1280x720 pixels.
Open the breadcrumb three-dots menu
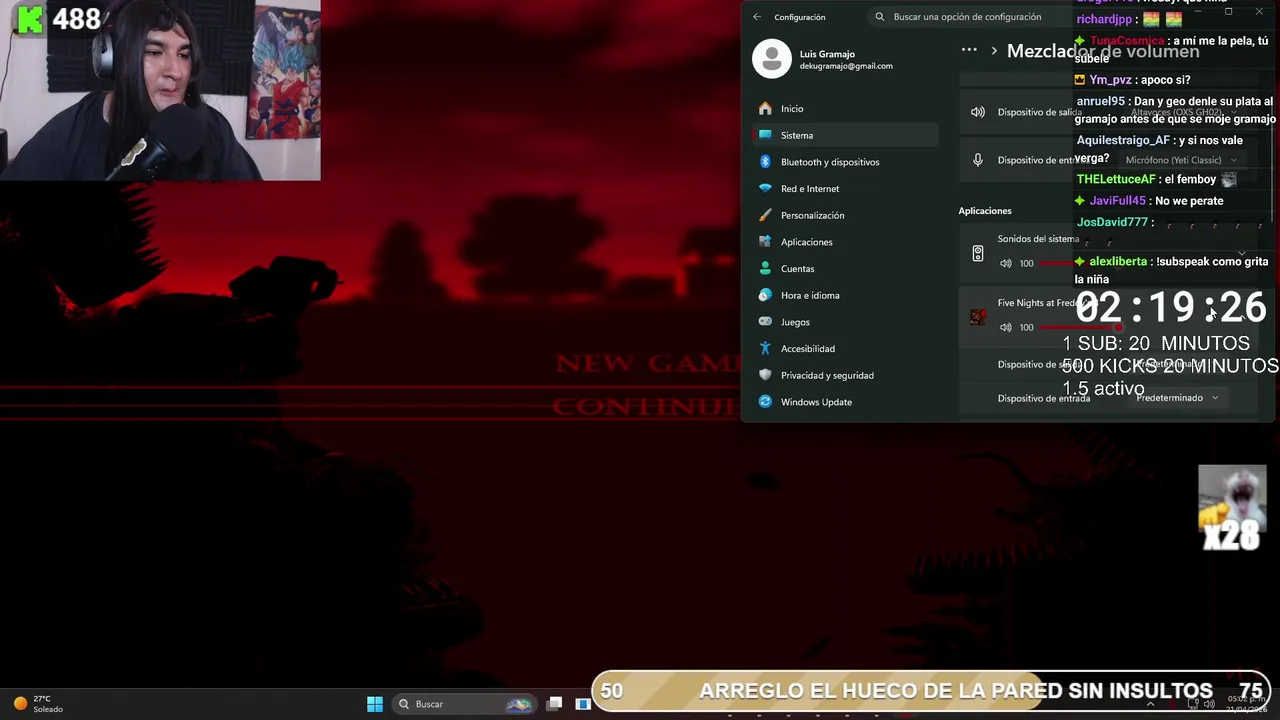(x=968, y=50)
